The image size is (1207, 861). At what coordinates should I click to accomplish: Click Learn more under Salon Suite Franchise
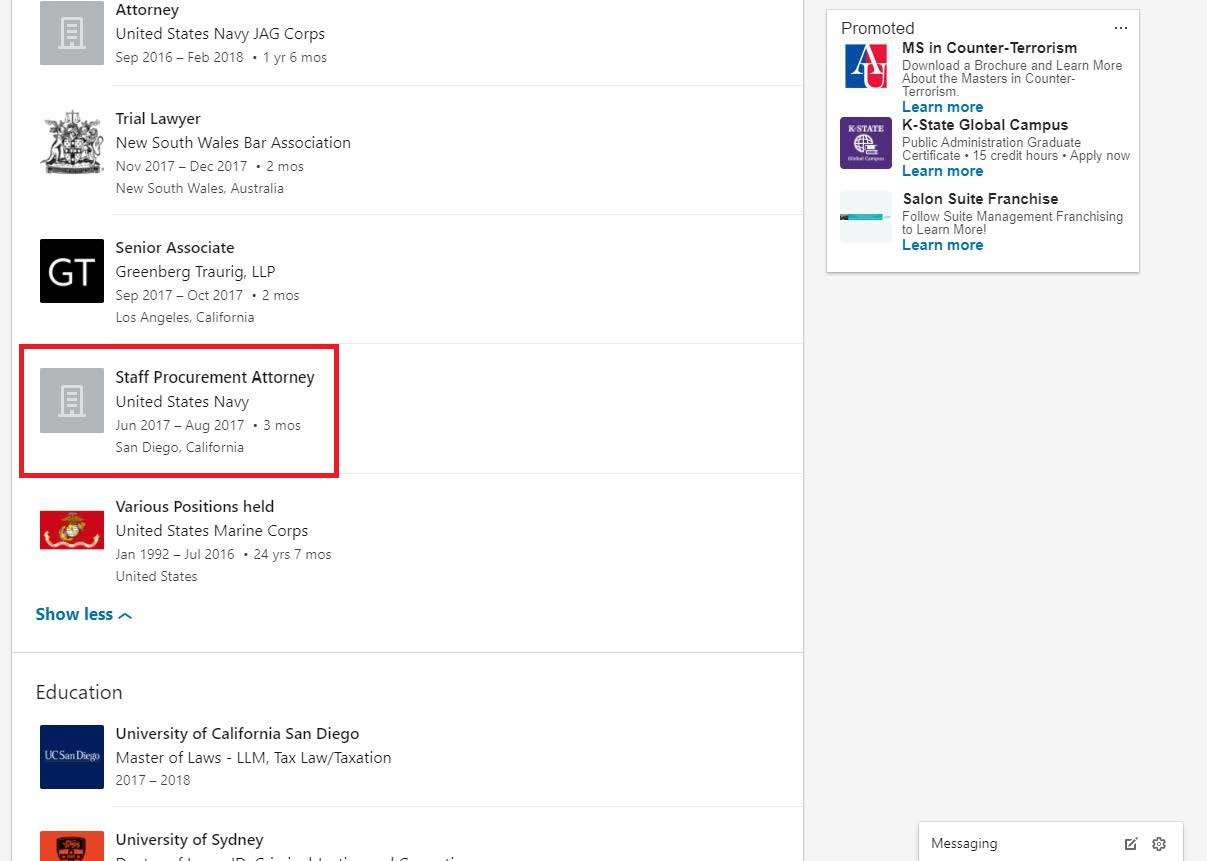click(x=942, y=245)
